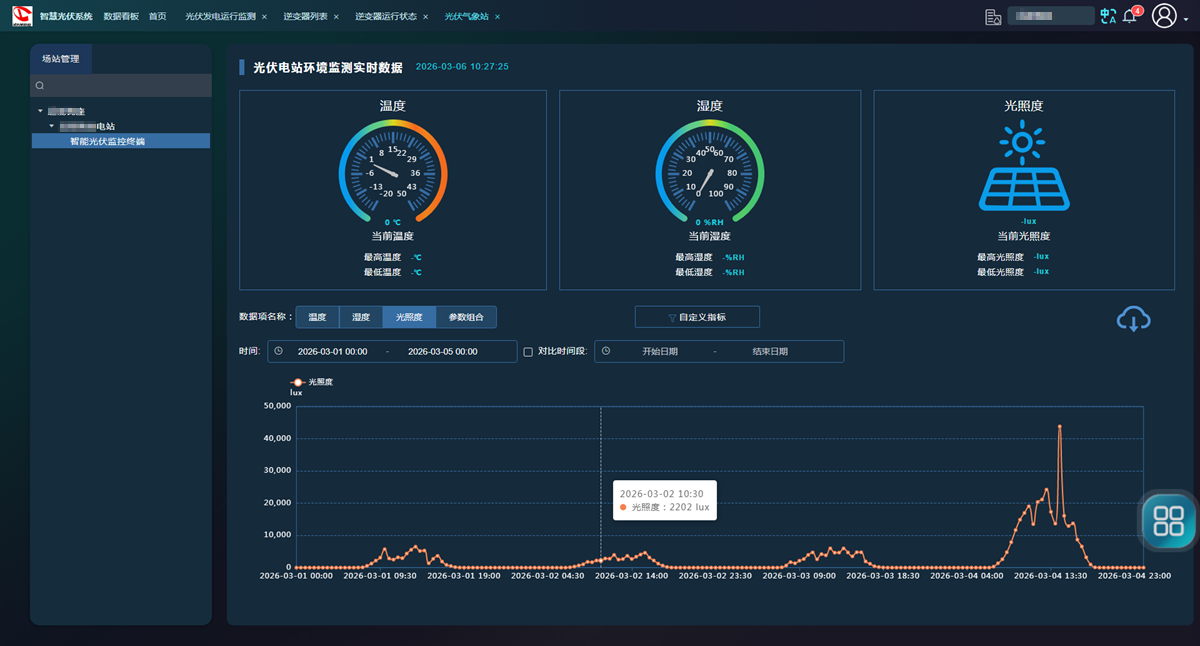Click the 智慧光伏系统 logo icon
This screenshot has width=1200, height=646.
pos(22,16)
